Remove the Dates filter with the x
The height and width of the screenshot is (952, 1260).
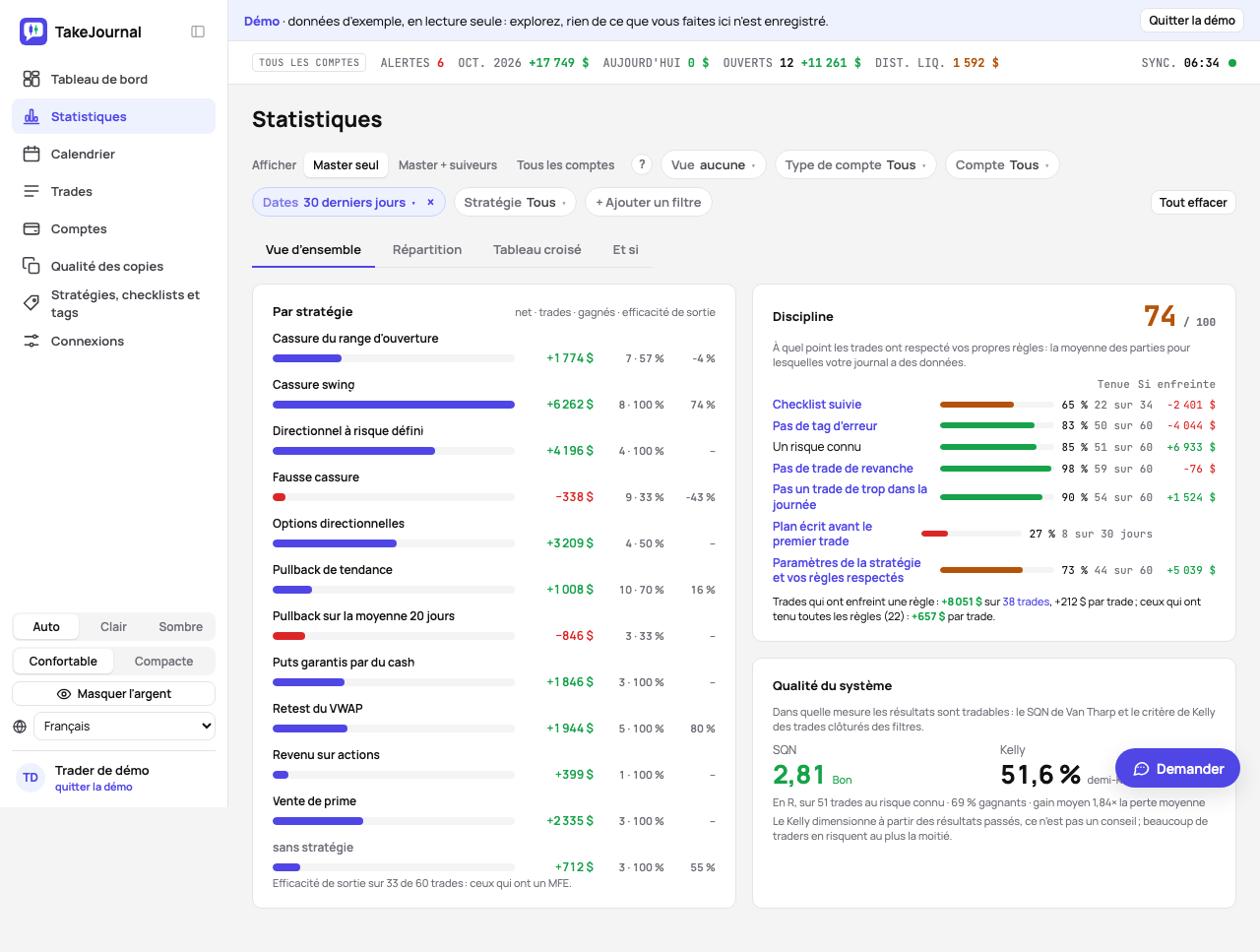pos(430,202)
